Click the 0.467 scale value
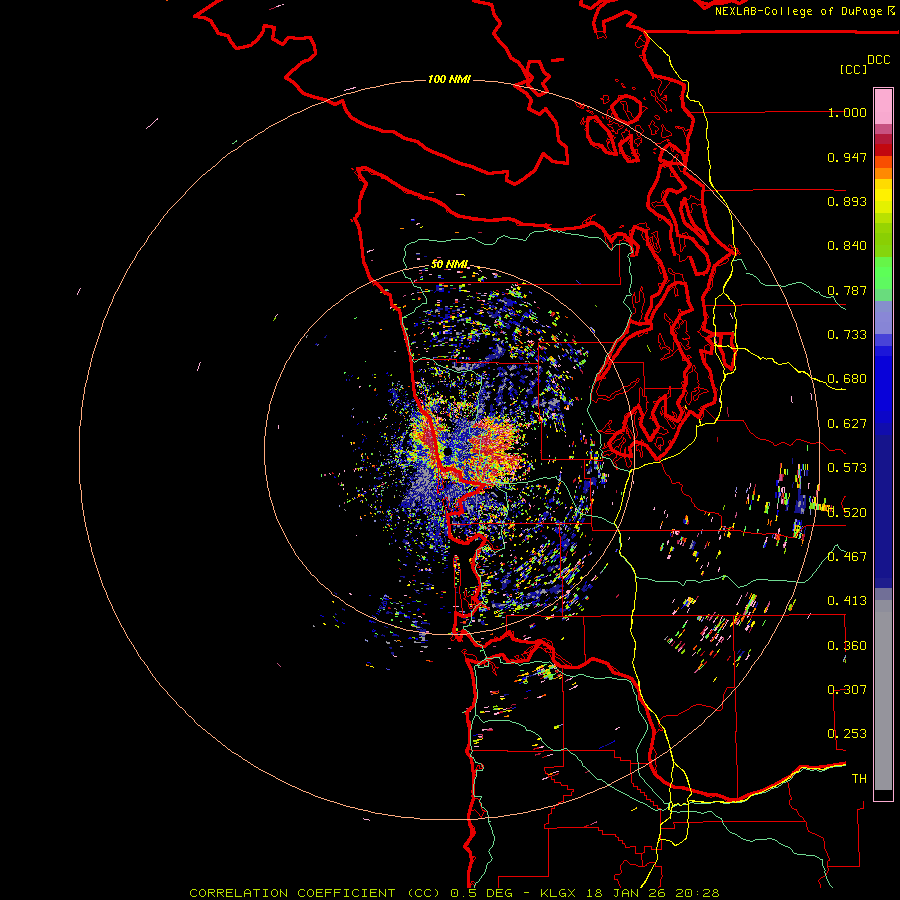Viewport: 900px width, 900px height. [x=847, y=556]
